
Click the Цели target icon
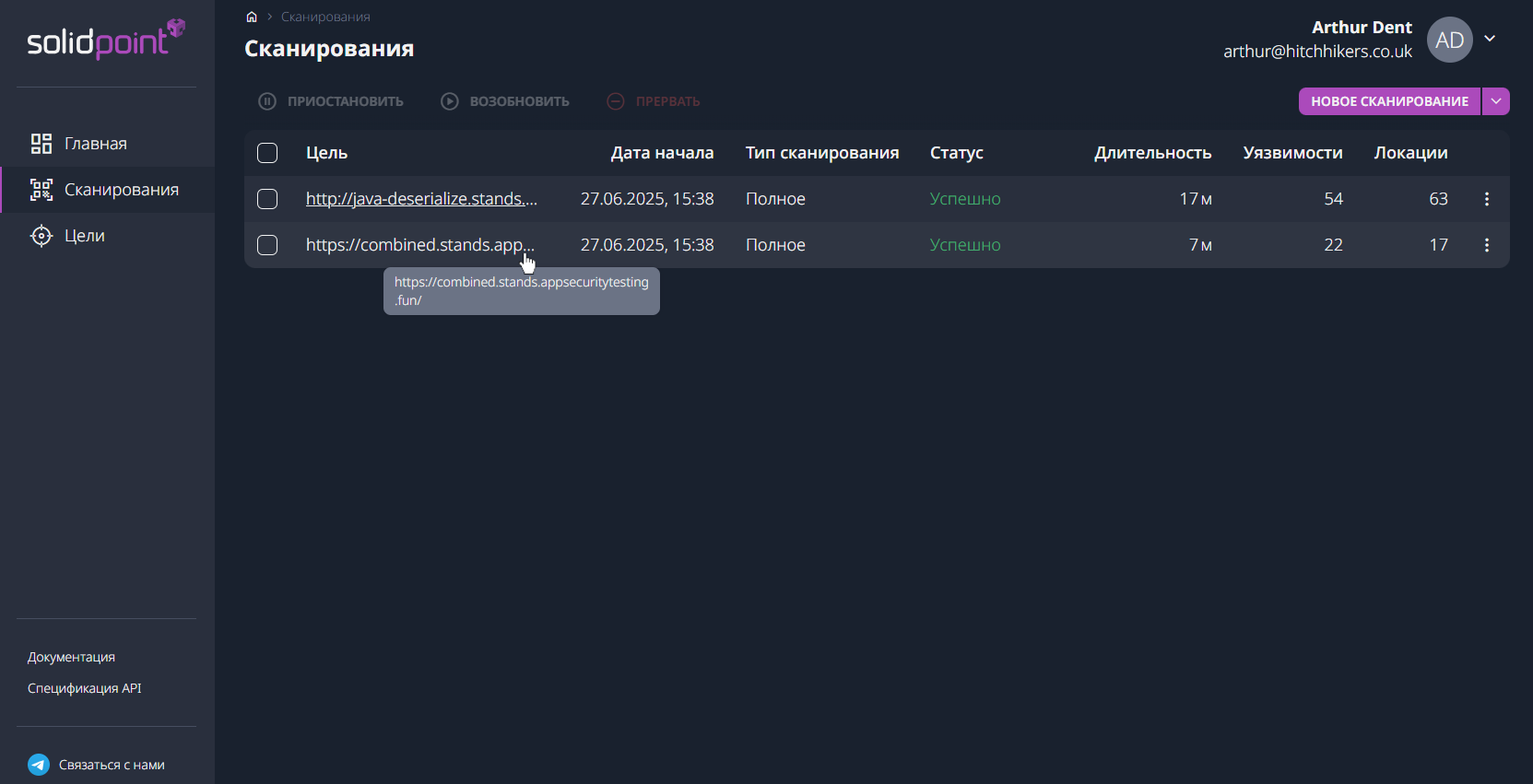[x=41, y=236]
